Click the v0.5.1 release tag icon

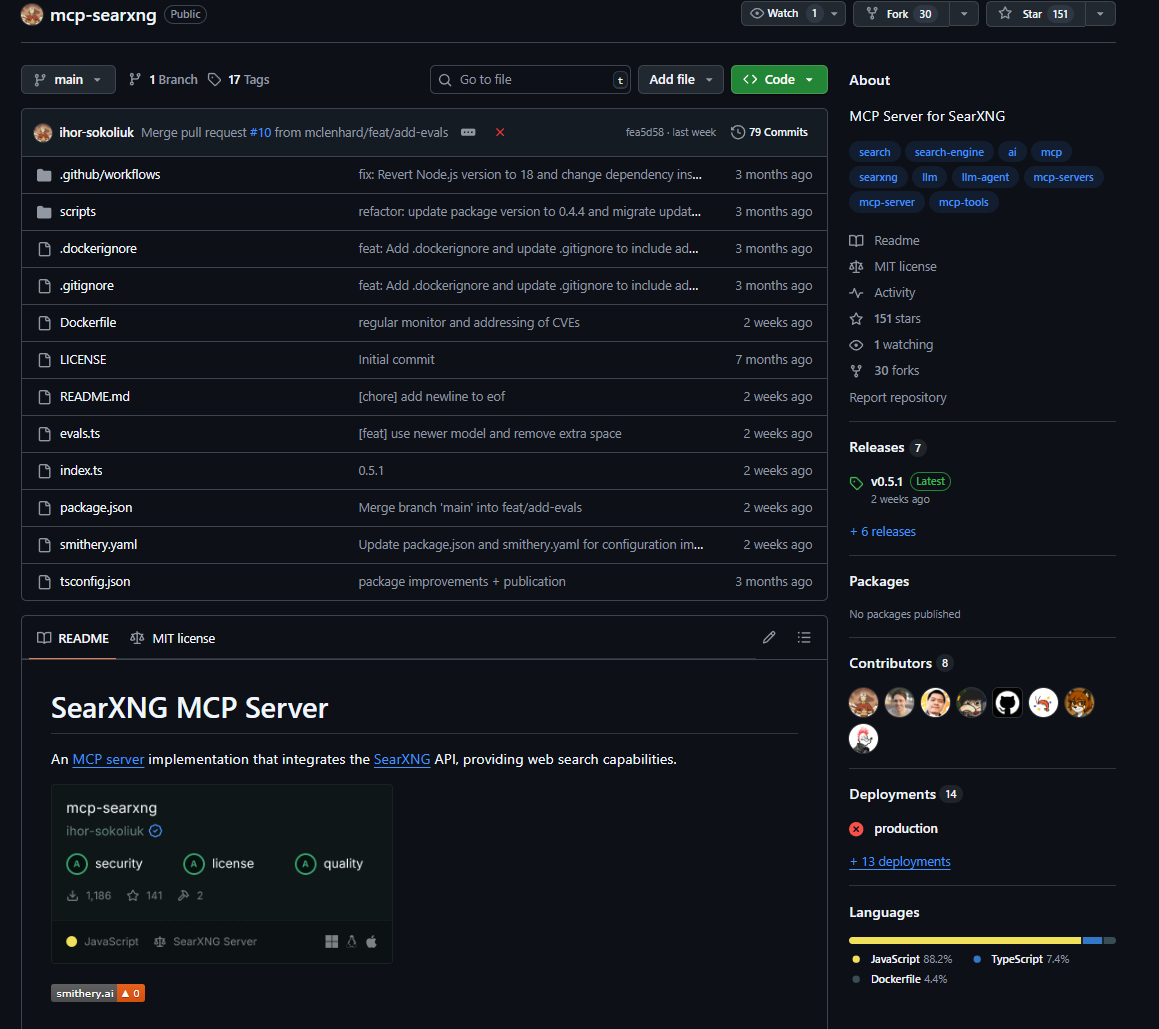(x=857, y=483)
